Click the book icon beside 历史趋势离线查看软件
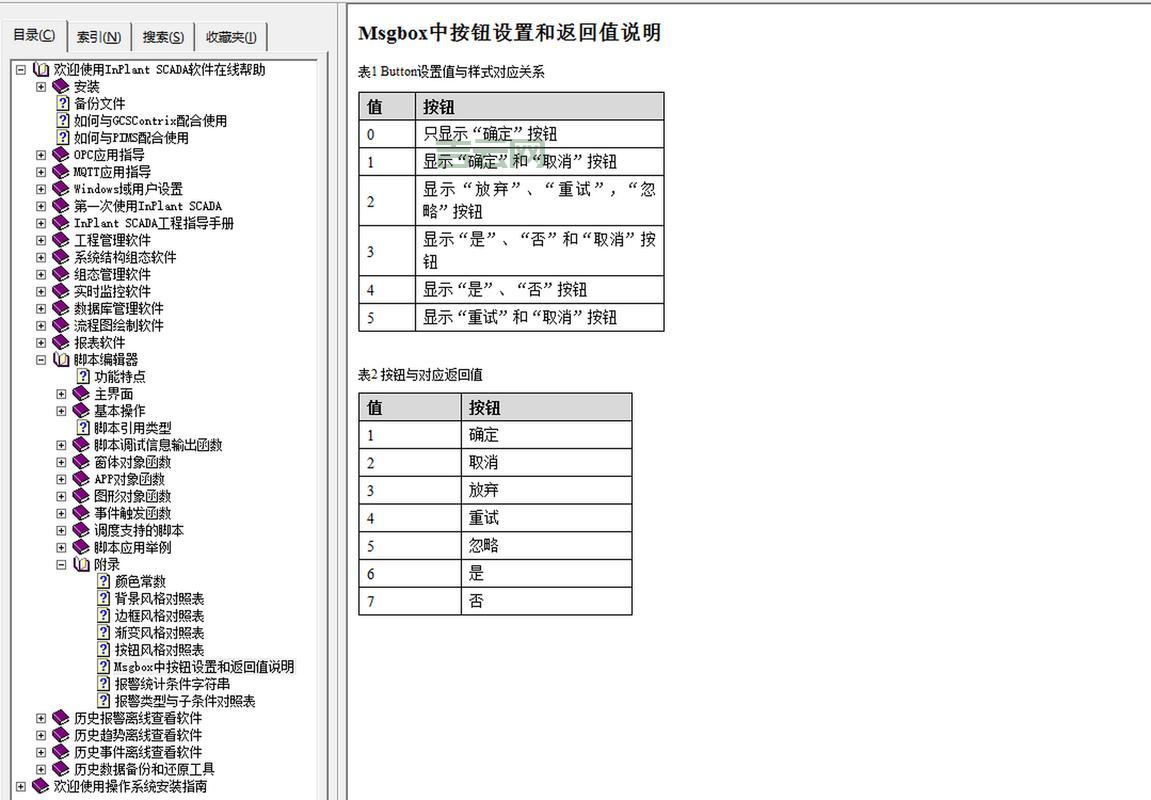The width and height of the screenshot is (1151, 800). pos(60,734)
